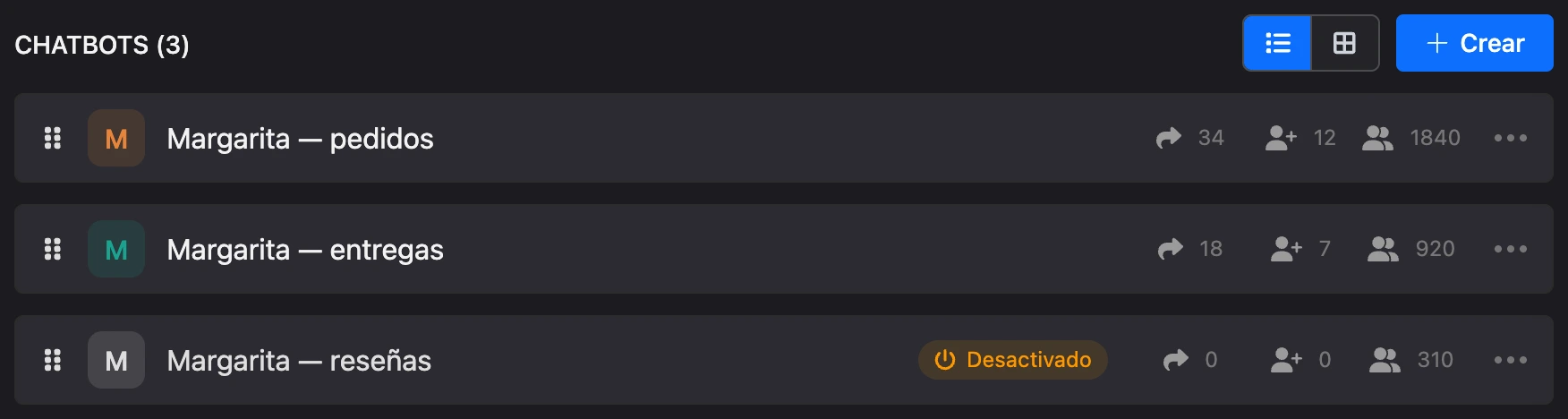Open Margarita — reseñas chatbot
Viewport: 1568px width, 419px height.
click(299, 361)
